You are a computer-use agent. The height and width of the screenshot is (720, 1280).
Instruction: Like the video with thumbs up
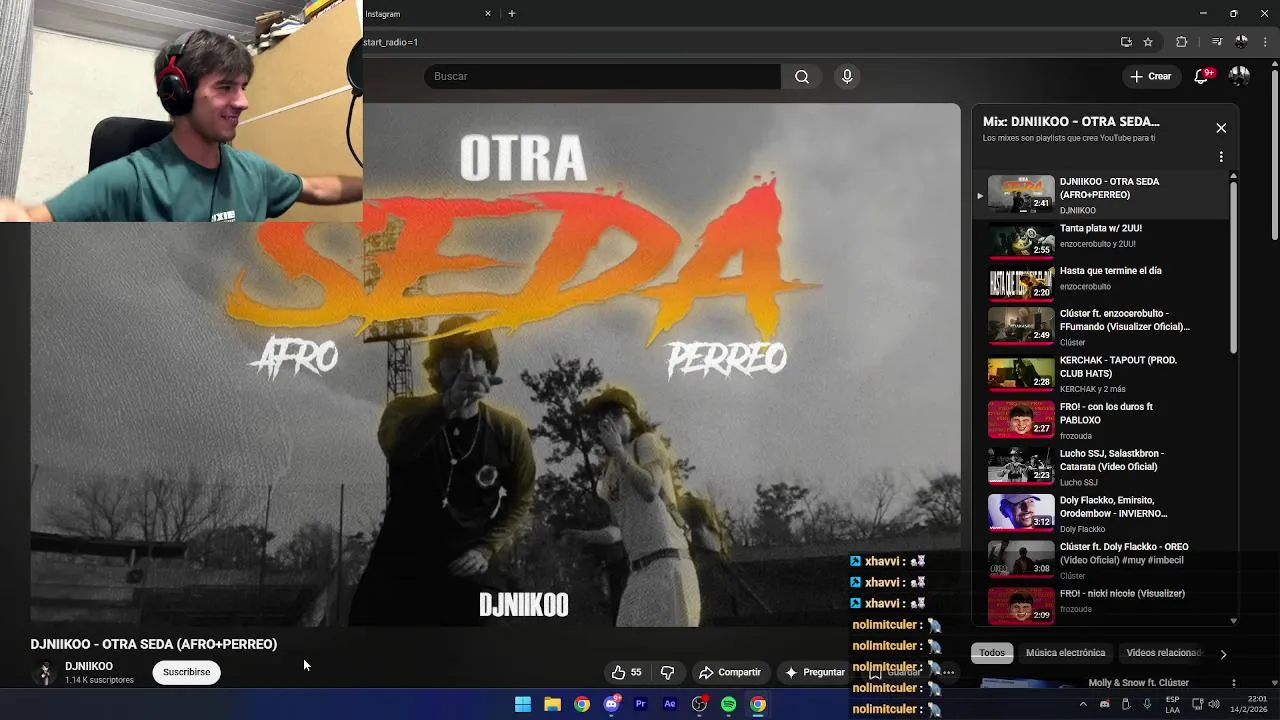[x=628, y=672]
